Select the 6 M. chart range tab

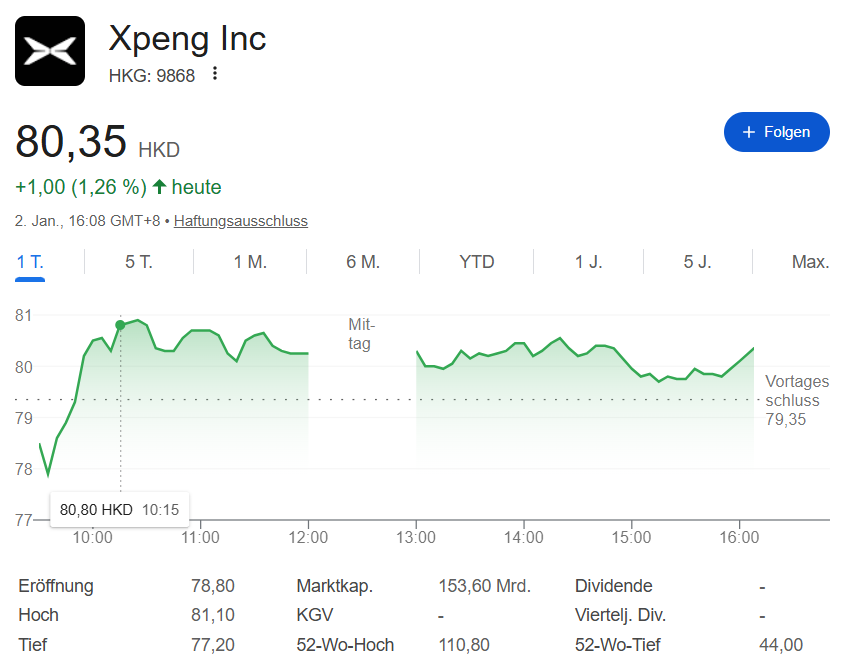pos(363,262)
